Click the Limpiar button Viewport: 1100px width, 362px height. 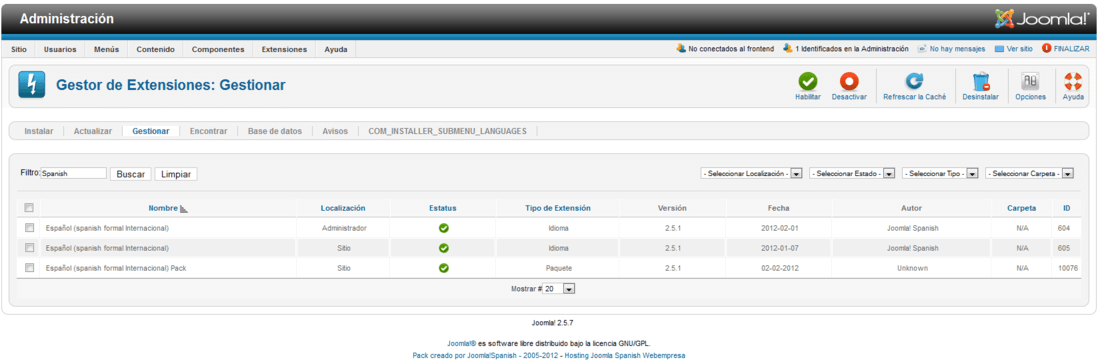tap(176, 174)
